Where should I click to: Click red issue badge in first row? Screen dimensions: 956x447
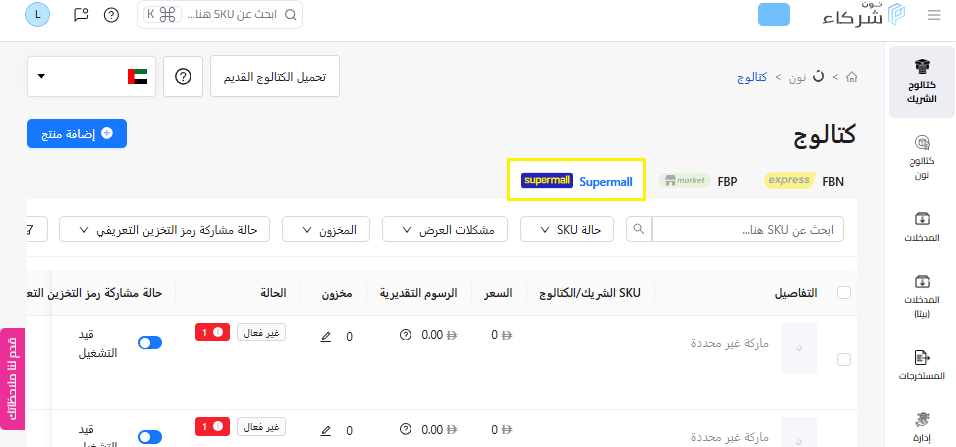(x=212, y=332)
